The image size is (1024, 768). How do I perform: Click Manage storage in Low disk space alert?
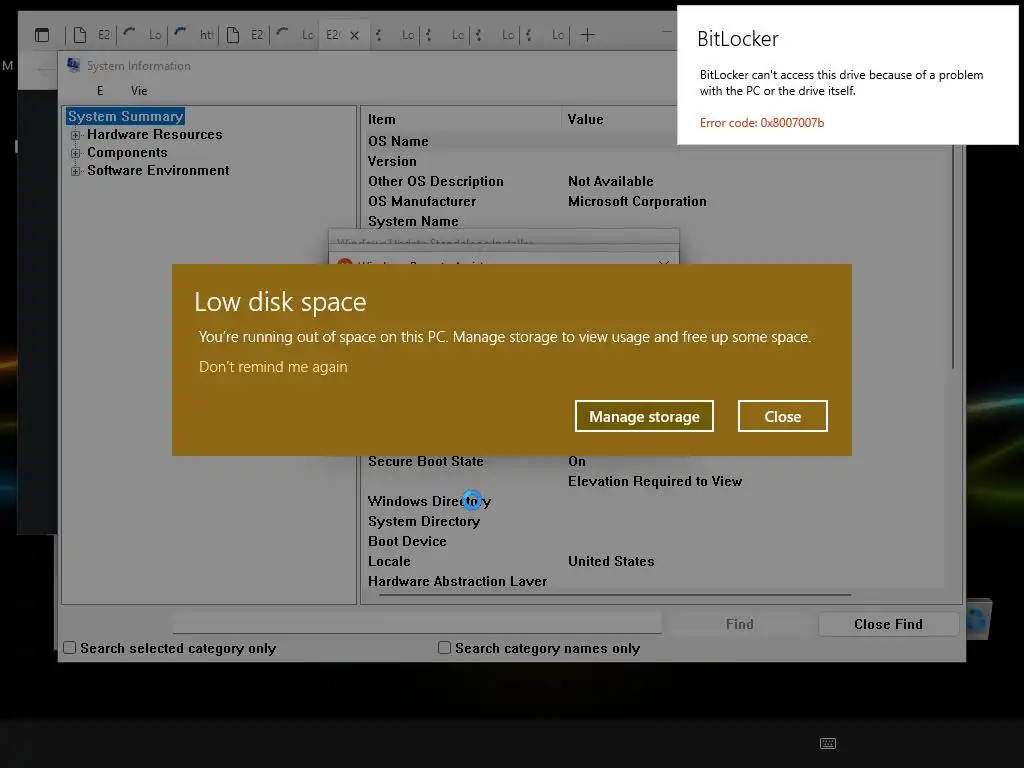click(644, 416)
